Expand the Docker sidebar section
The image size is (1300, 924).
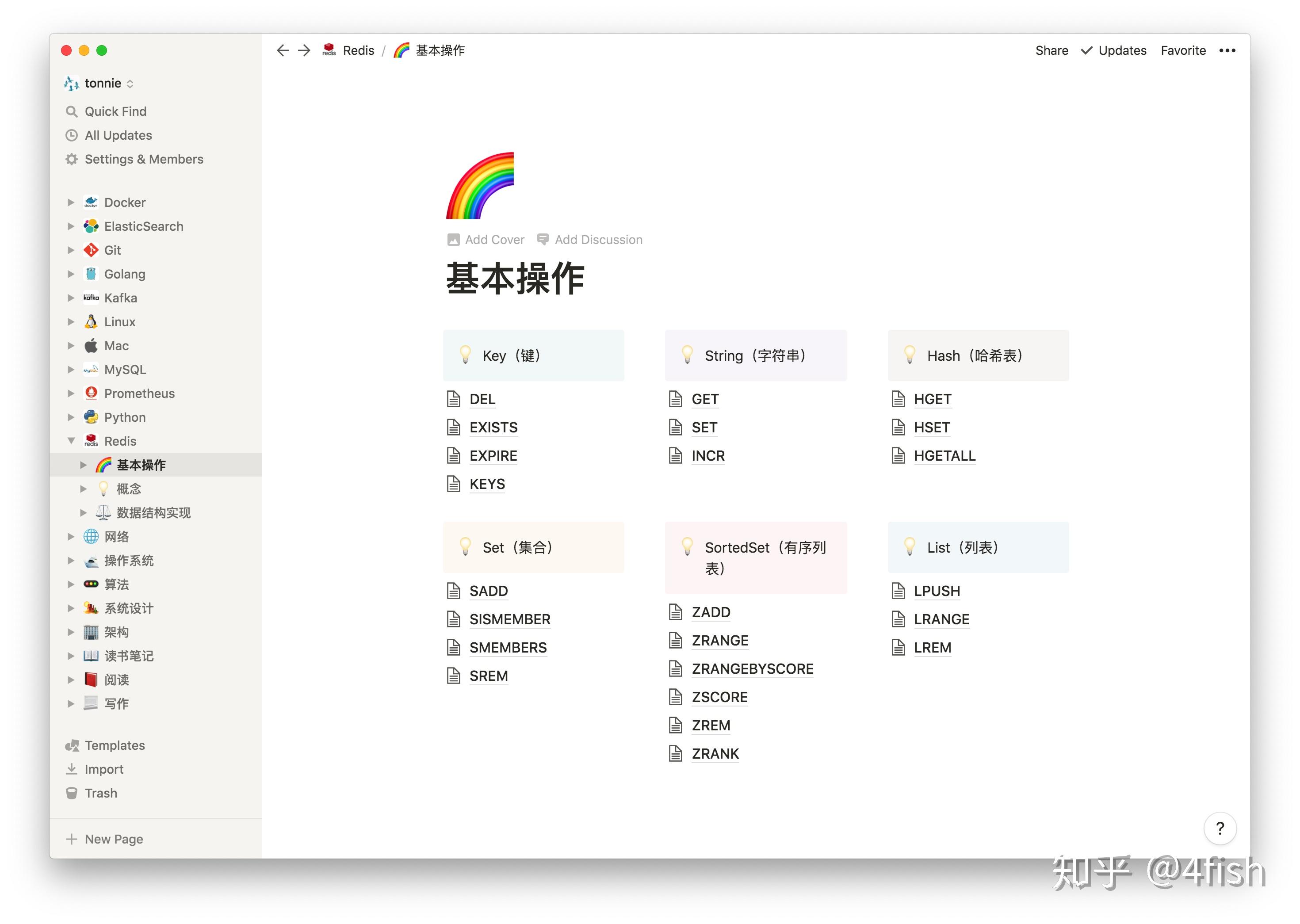tap(71, 202)
